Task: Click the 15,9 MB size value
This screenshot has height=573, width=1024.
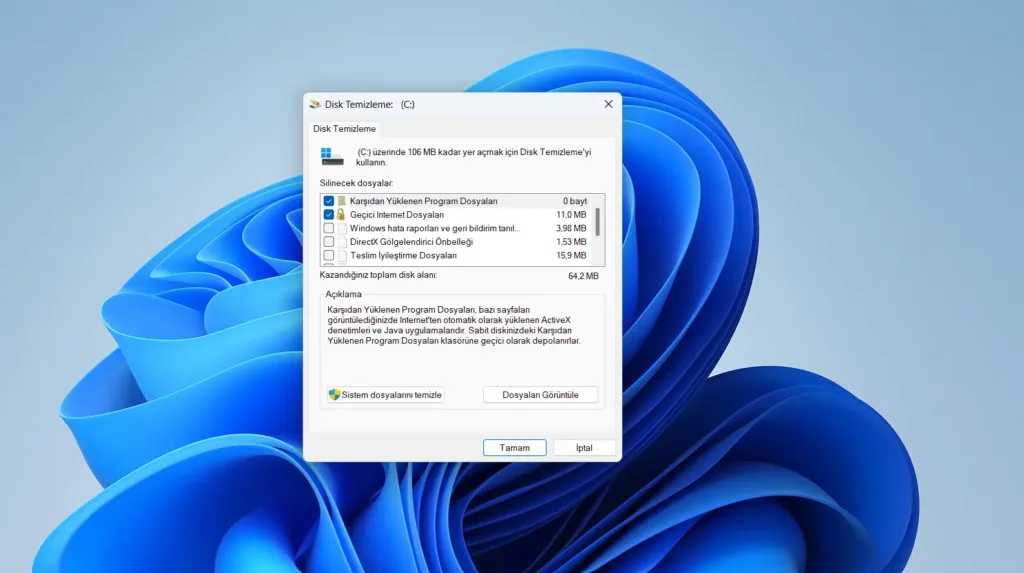Action: pos(571,255)
